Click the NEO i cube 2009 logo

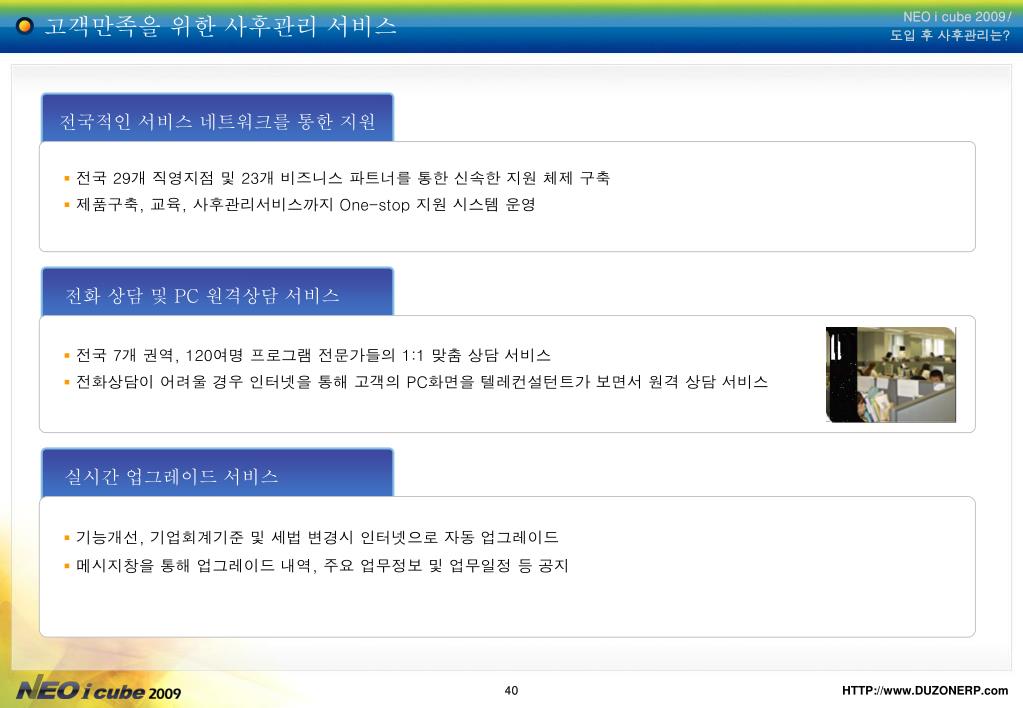click(x=99, y=690)
